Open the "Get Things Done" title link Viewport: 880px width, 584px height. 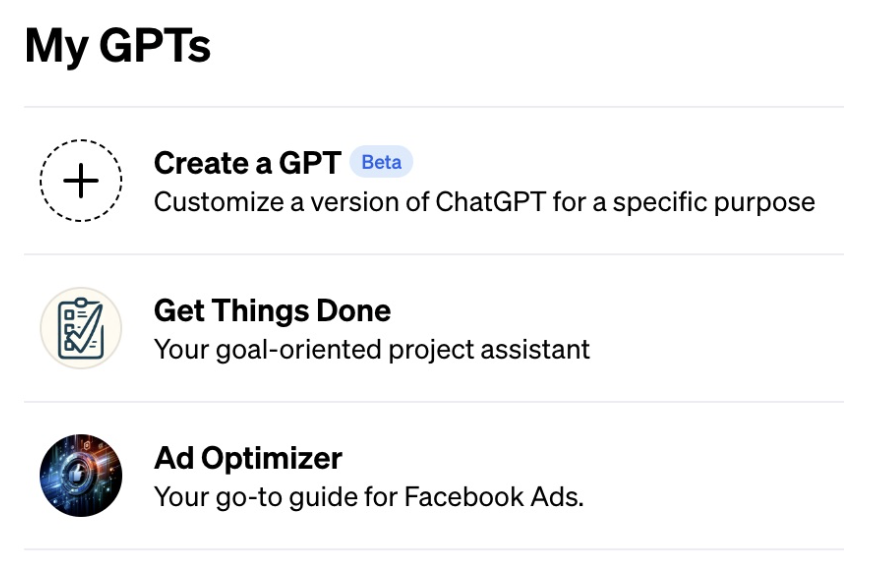pyautogui.click(x=272, y=311)
